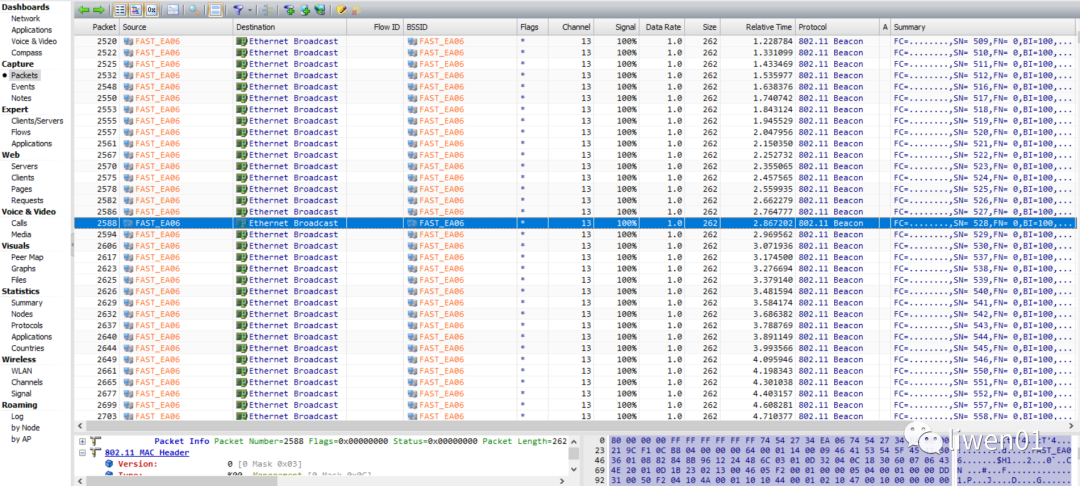This screenshot has width=1080, height=486.
Task: Click the green forward arrow in toolbar
Action: [x=98, y=10]
